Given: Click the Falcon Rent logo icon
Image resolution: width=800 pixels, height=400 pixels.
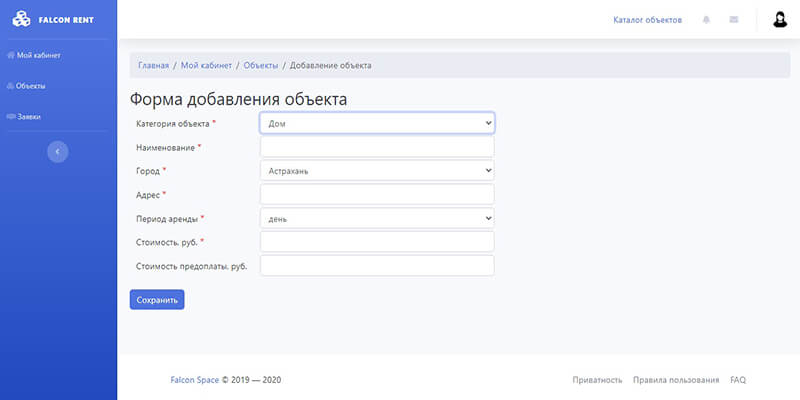Looking at the screenshot, I should tap(21, 19).
